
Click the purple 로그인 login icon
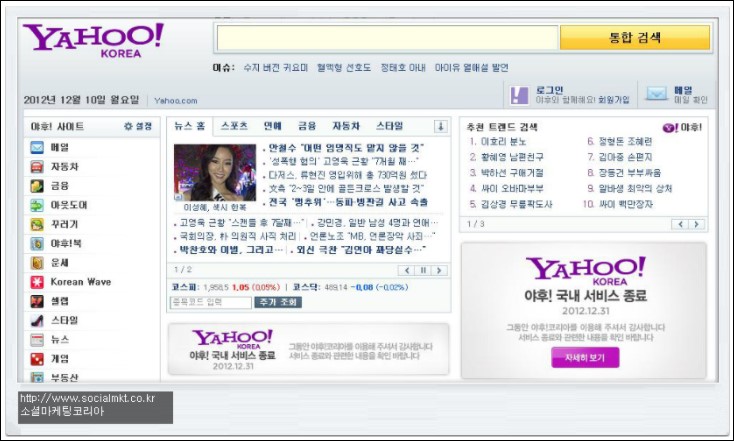coord(519,95)
